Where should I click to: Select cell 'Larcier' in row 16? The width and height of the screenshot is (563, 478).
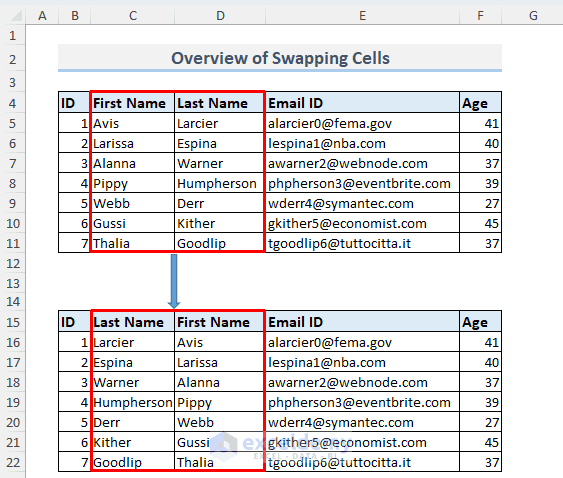pos(132,342)
